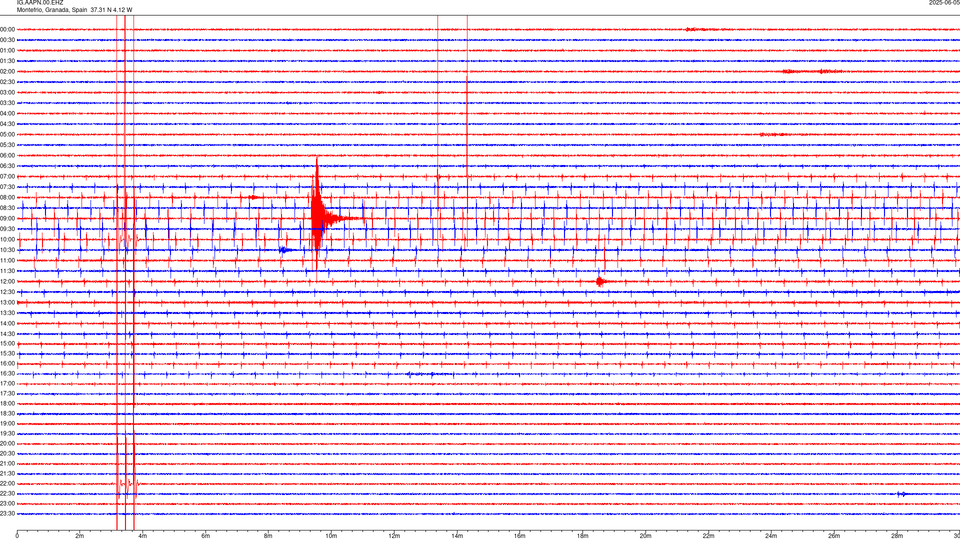Select the Montefrio, Granada, Spain location text
Screen dimensions: 960x540
click(52, 10)
